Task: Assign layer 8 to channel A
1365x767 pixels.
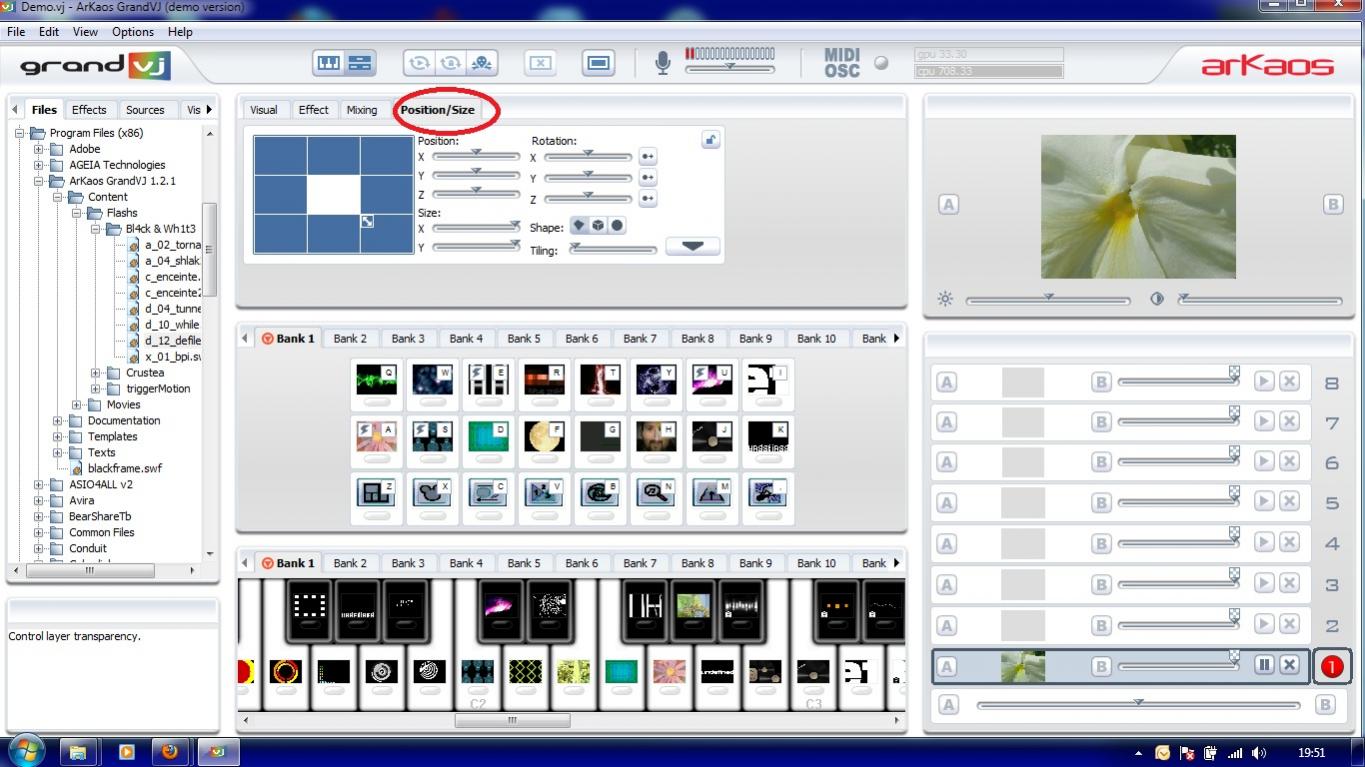Action: click(x=946, y=382)
